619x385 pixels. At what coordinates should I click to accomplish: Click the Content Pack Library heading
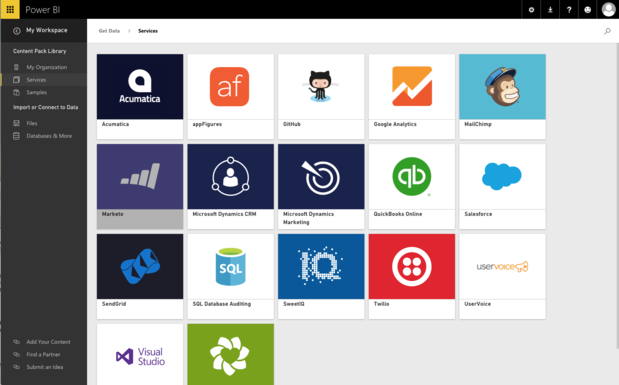coord(39,51)
